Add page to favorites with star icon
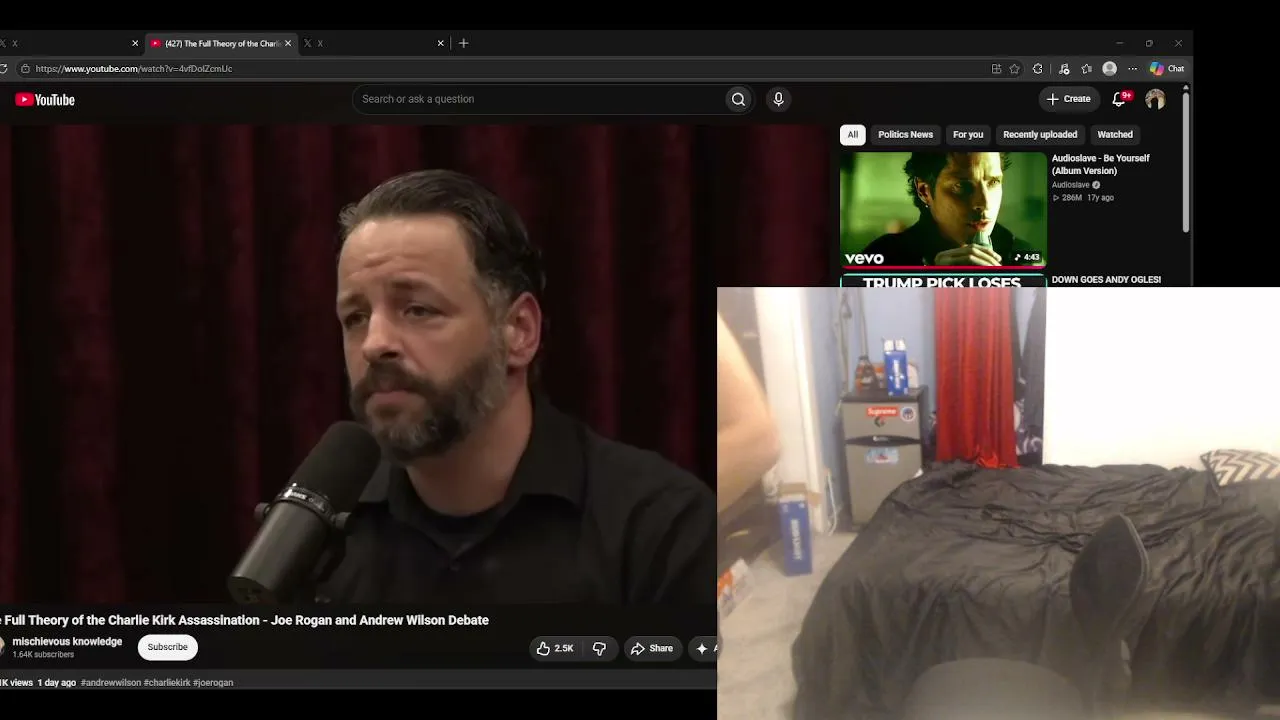 click(x=1014, y=69)
